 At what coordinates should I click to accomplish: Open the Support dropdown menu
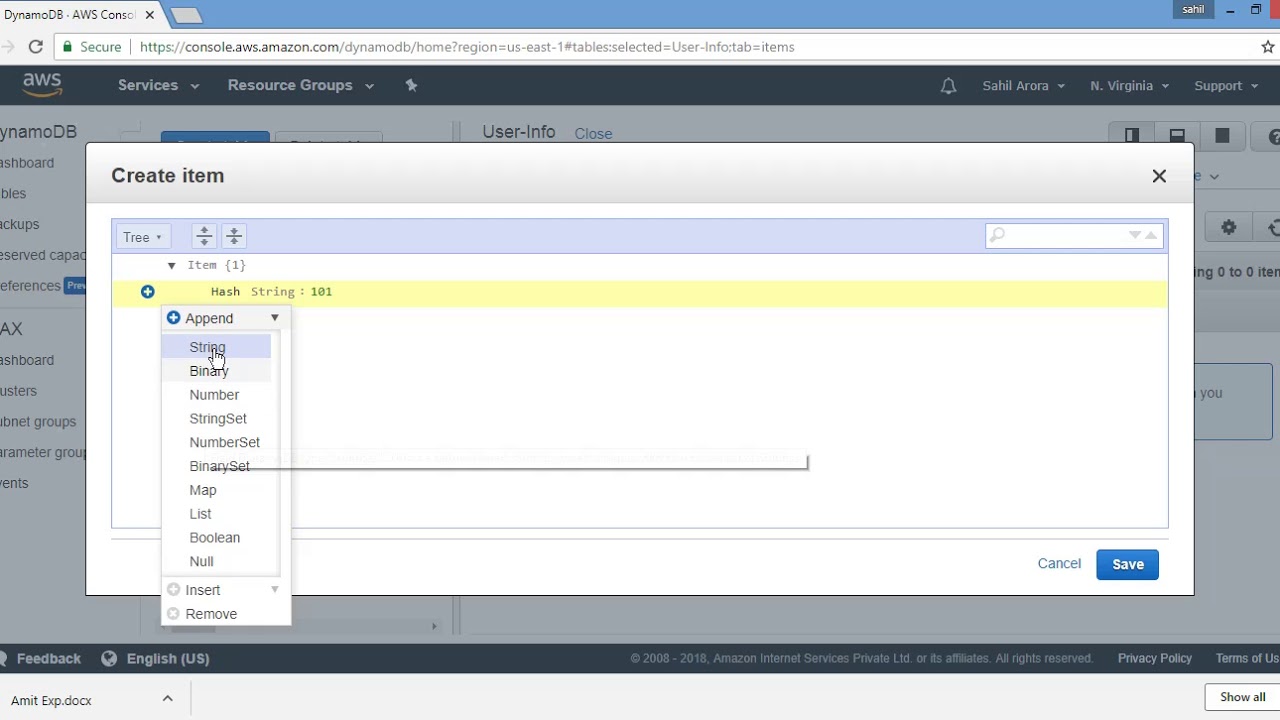coord(1225,86)
